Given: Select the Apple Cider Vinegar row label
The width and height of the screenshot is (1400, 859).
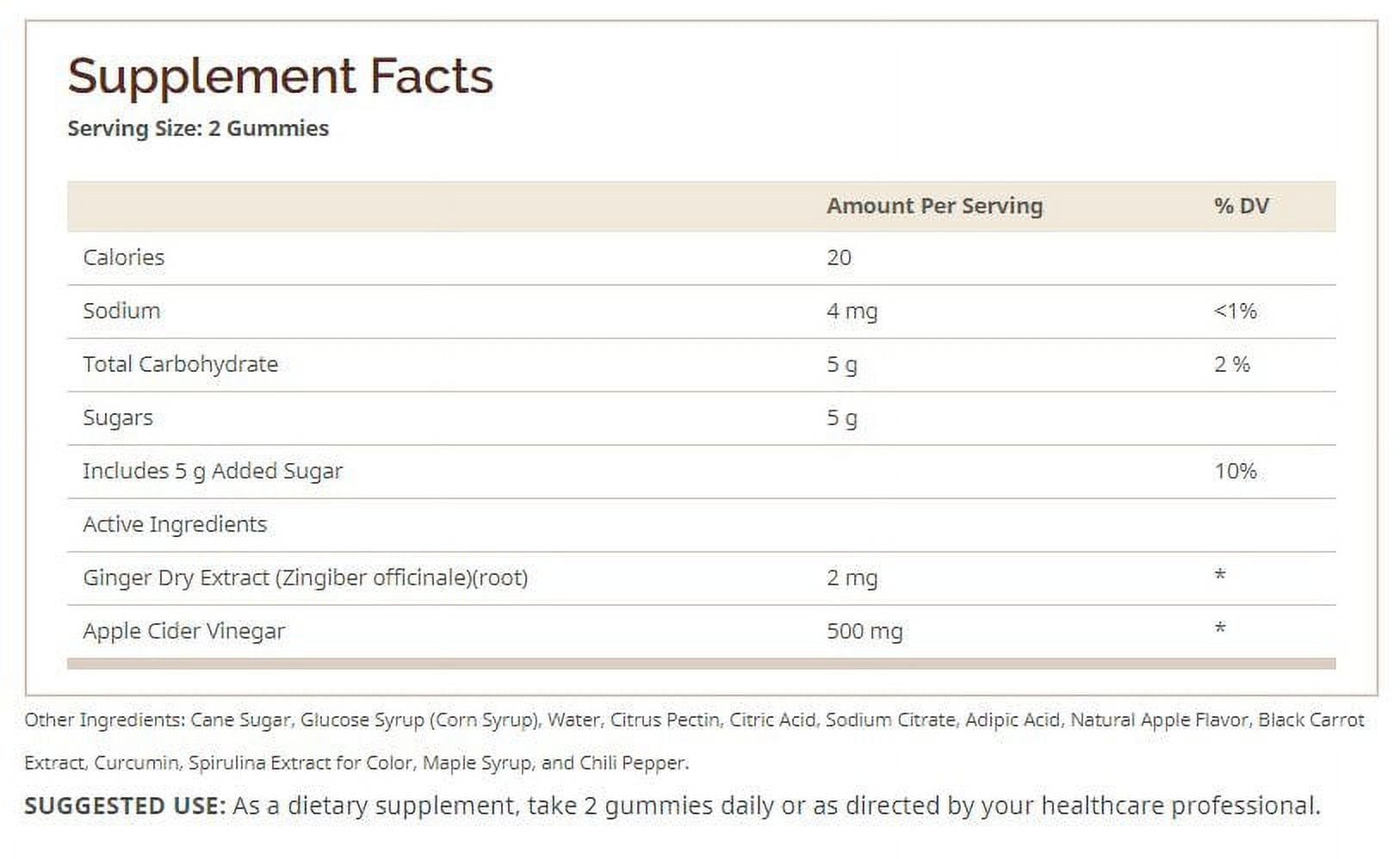Looking at the screenshot, I should tap(183, 631).
